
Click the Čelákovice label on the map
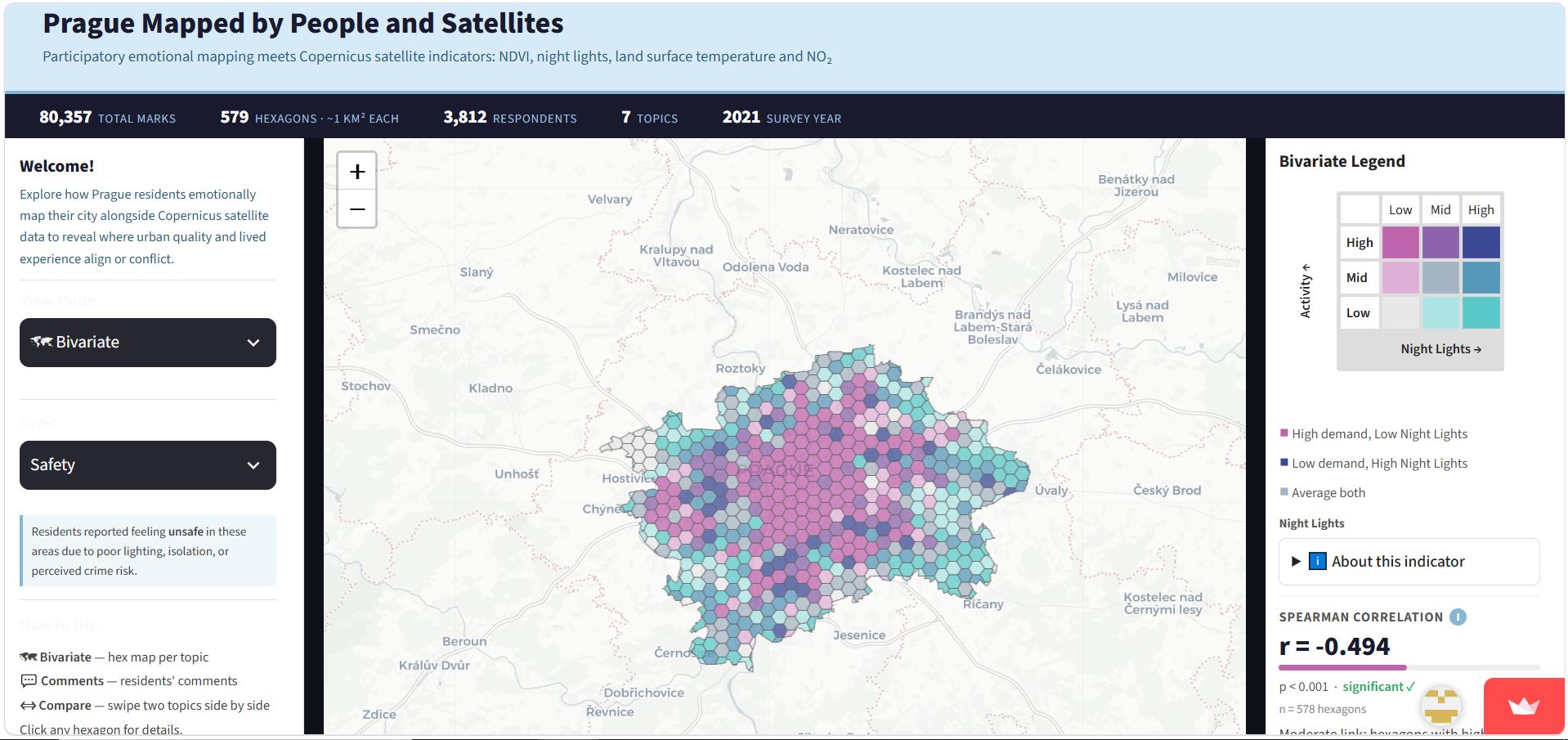(x=1068, y=370)
